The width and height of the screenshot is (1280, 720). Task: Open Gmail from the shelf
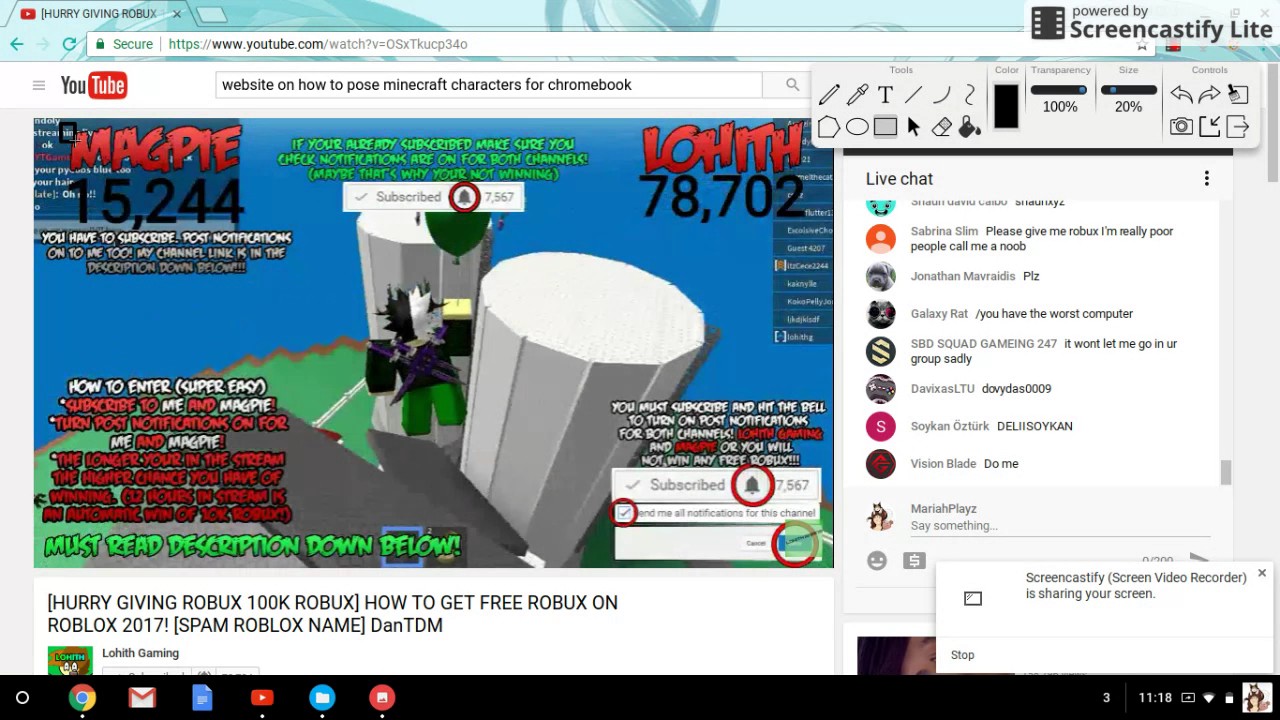point(142,698)
